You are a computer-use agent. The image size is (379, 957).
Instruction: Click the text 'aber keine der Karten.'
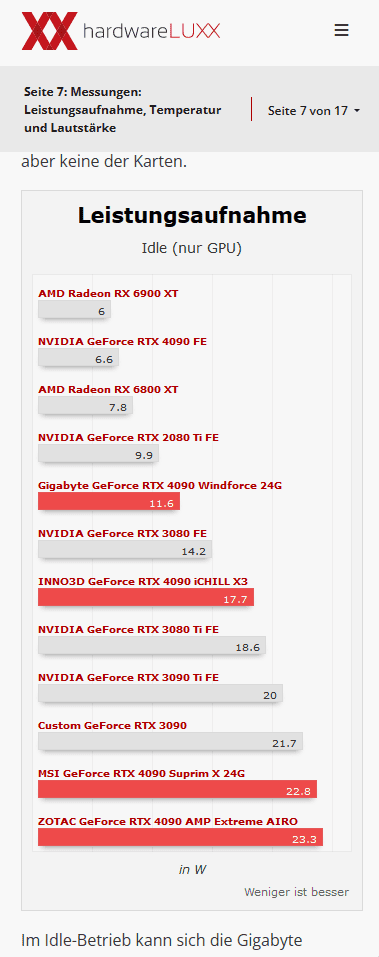(104, 162)
